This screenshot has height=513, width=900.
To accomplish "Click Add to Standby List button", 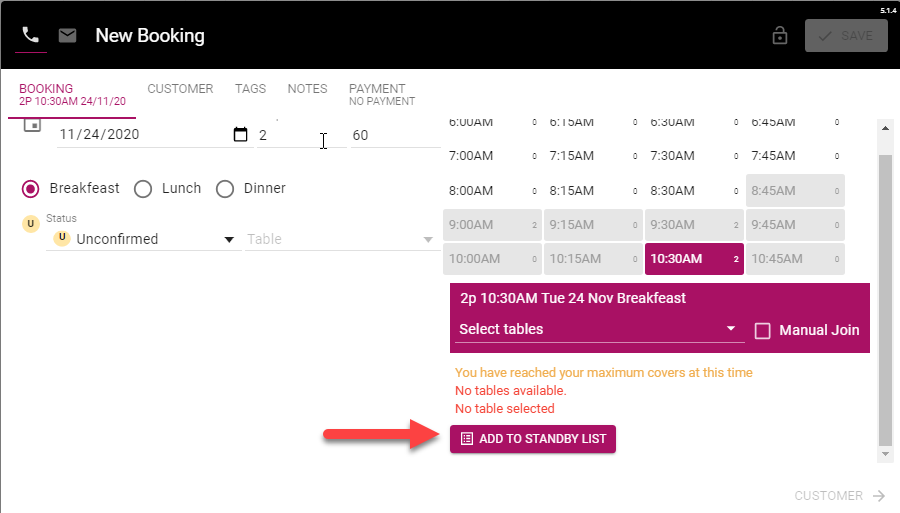I will pos(533,439).
